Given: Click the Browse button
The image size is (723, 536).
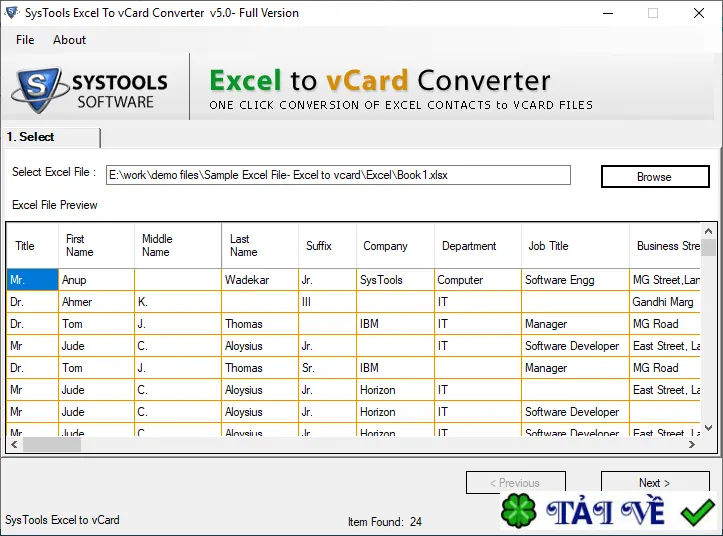Looking at the screenshot, I should pos(655,177).
